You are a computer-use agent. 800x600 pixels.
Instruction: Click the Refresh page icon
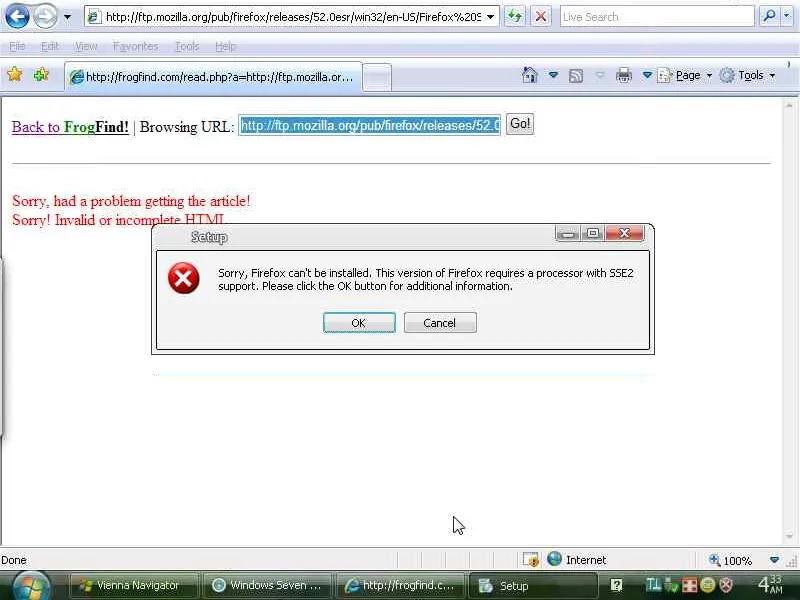(x=515, y=17)
